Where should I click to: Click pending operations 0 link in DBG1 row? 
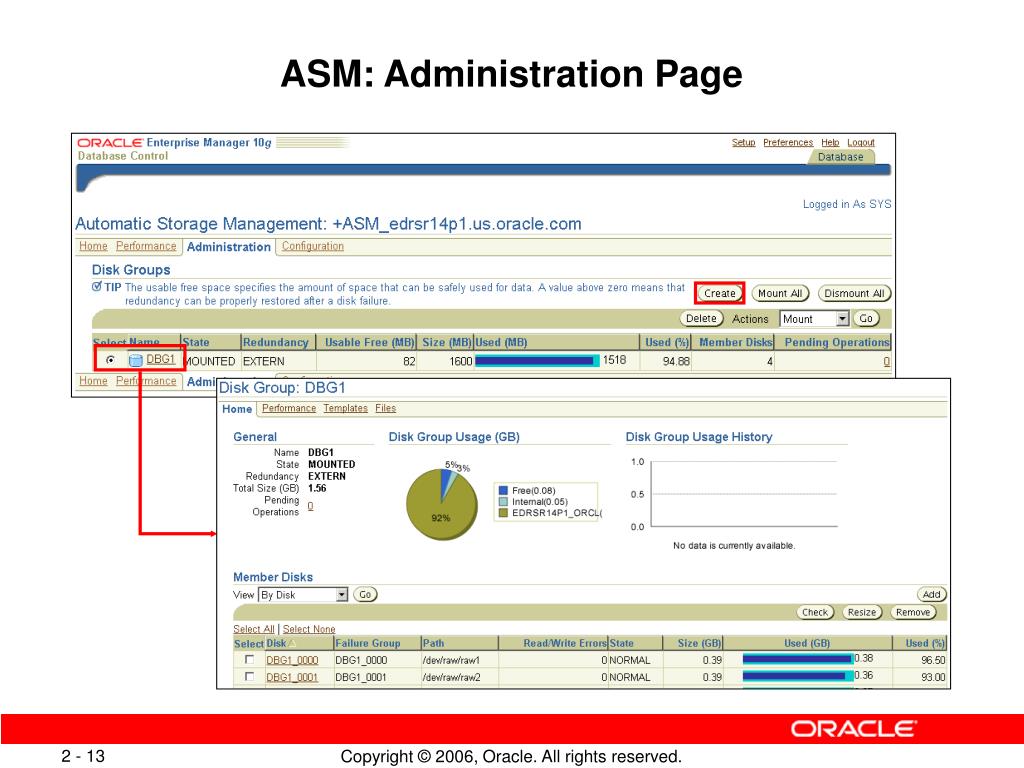pyautogui.click(x=886, y=361)
